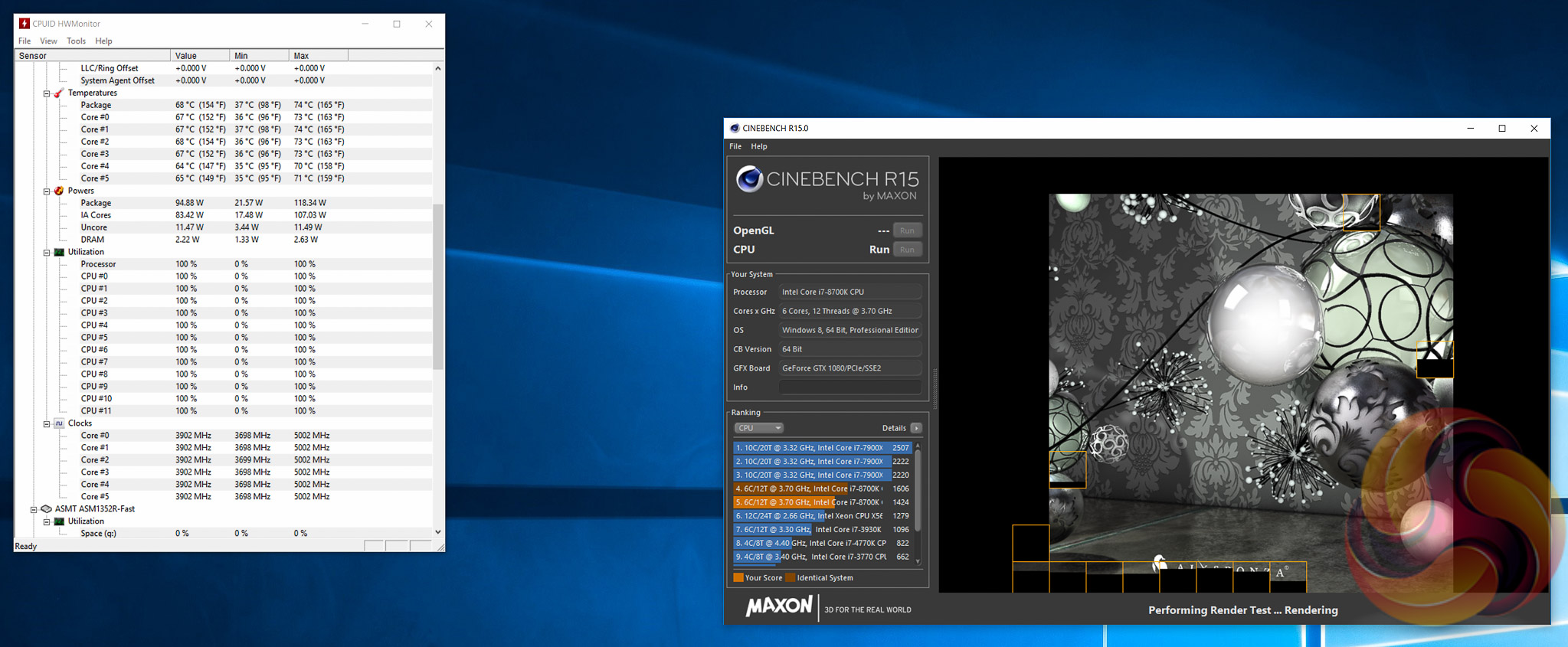This screenshot has width=1568, height=647.
Task: Click the Temperatures thermometer icon in sensor tree
Action: pyautogui.click(x=59, y=93)
